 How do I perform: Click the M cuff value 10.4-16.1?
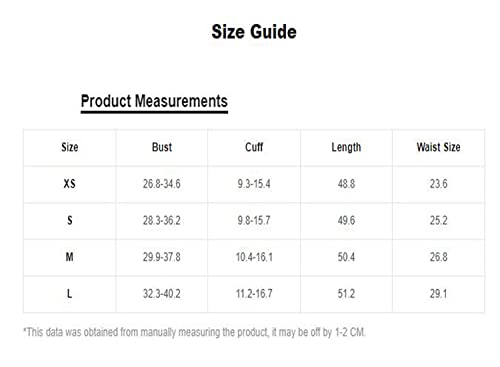(x=254, y=257)
